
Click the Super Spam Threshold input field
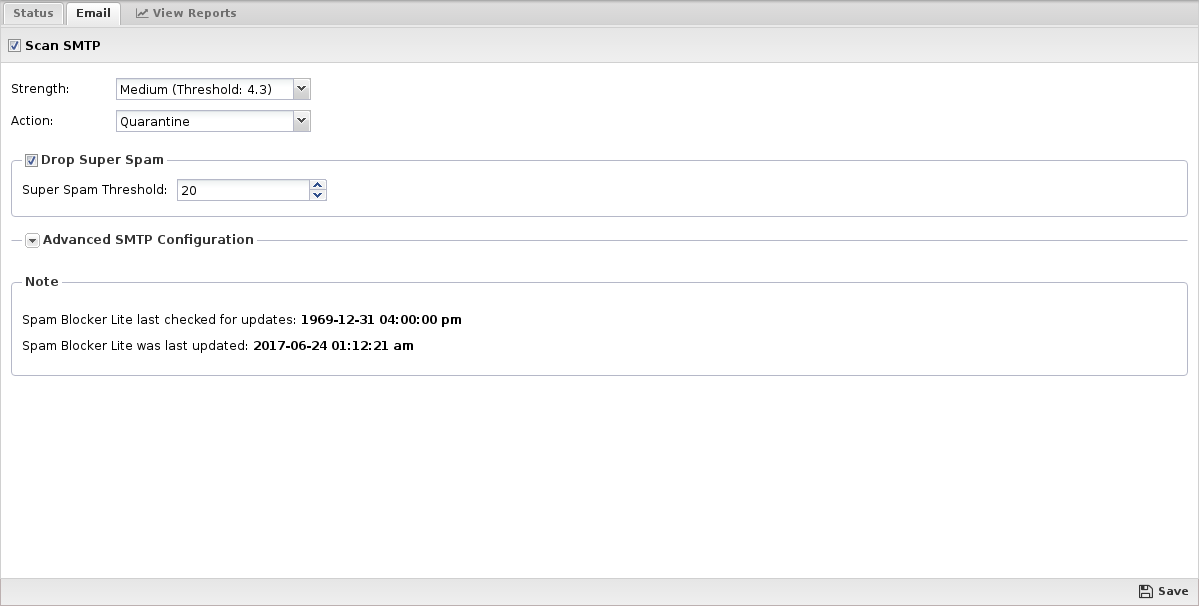pyautogui.click(x=243, y=190)
